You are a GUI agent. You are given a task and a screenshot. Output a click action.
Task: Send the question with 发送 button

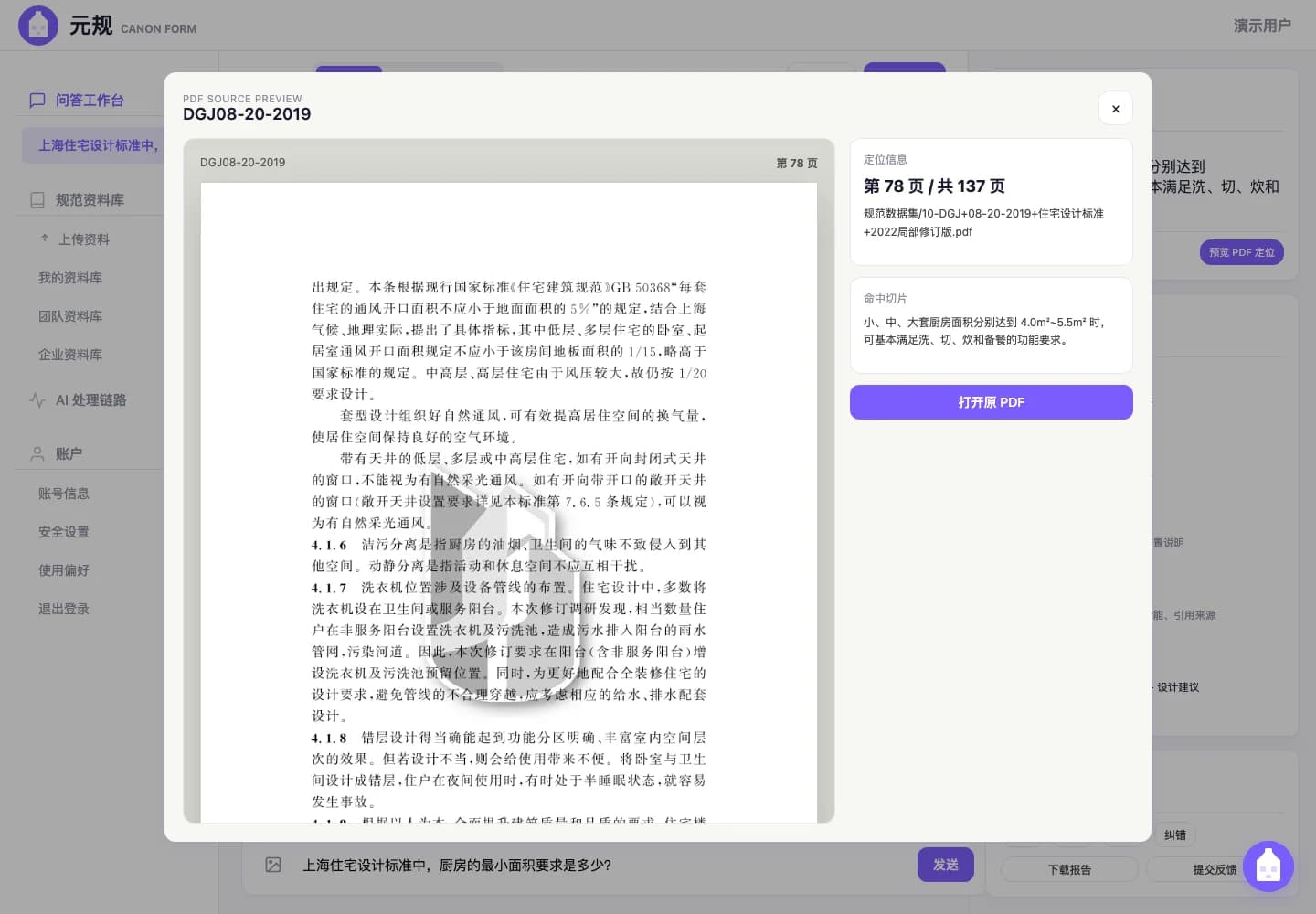[x=945, y=865]
